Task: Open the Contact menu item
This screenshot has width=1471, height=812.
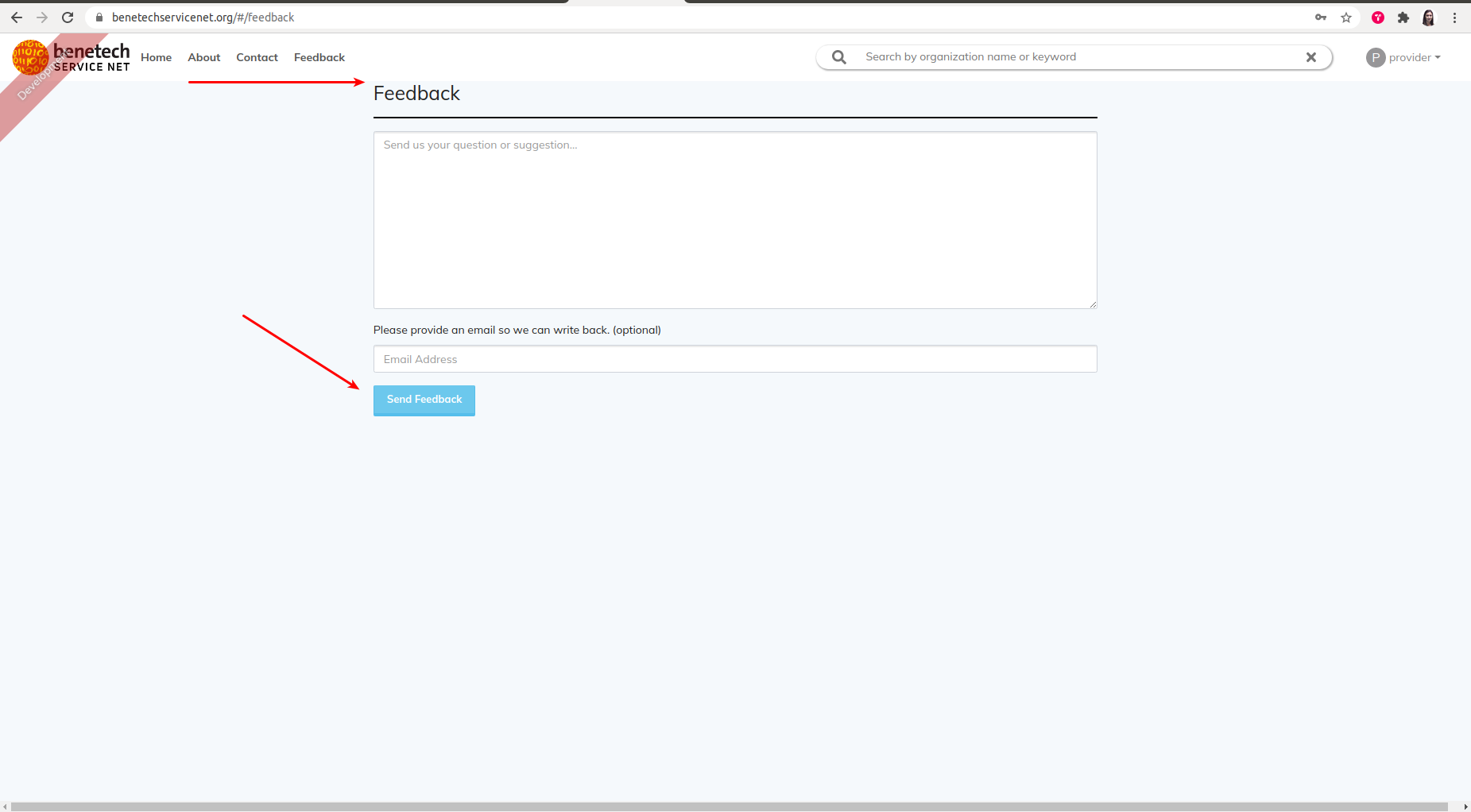Action: pyautogui.click(x=256, y=56)
